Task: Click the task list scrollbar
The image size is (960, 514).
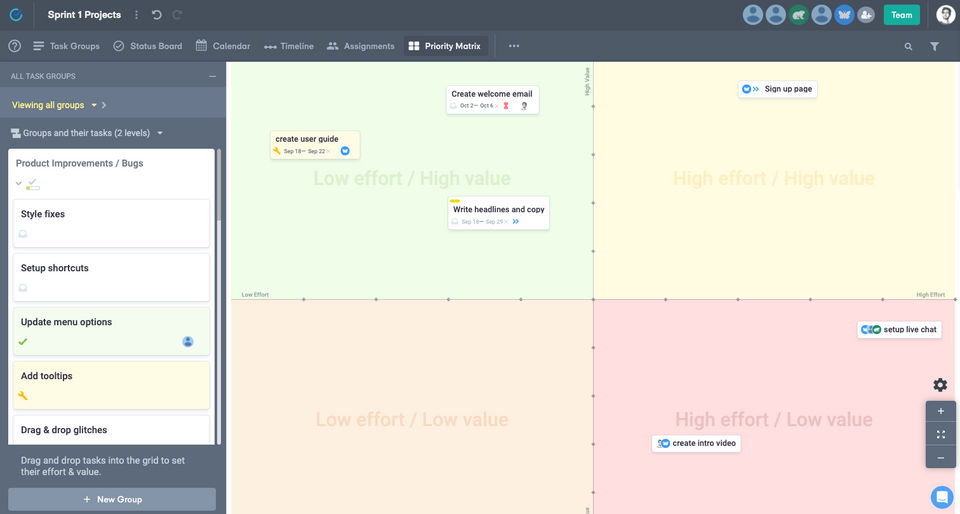Action: point(219,186)
